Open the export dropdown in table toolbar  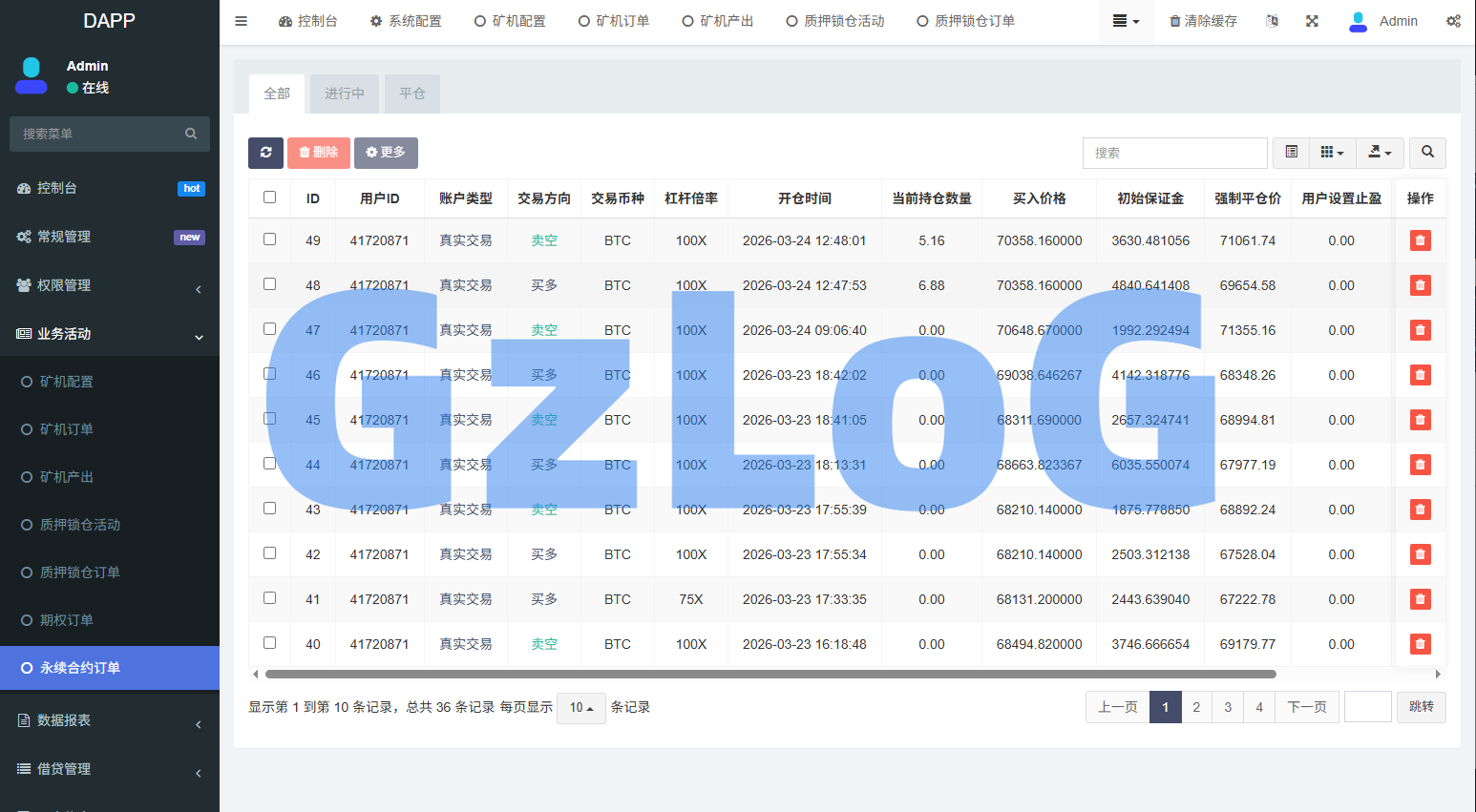pos(1379,153)
